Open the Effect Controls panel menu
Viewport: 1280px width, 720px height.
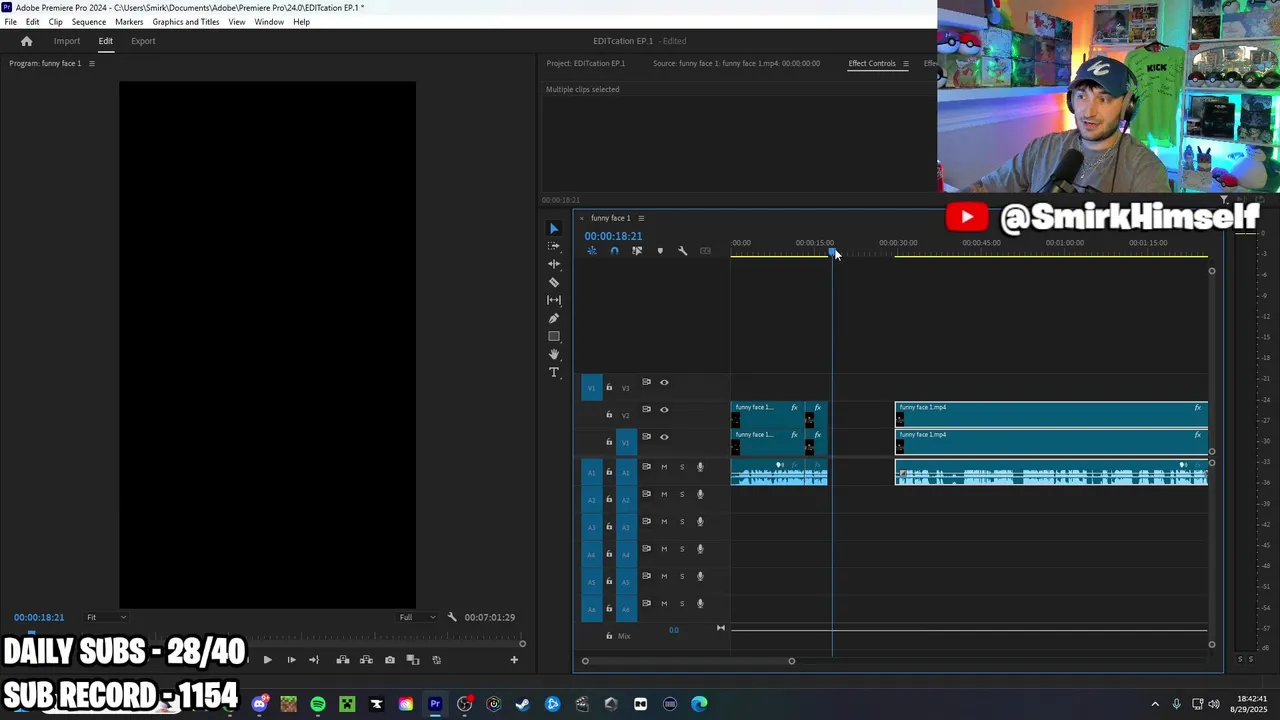tap(906, 64)
